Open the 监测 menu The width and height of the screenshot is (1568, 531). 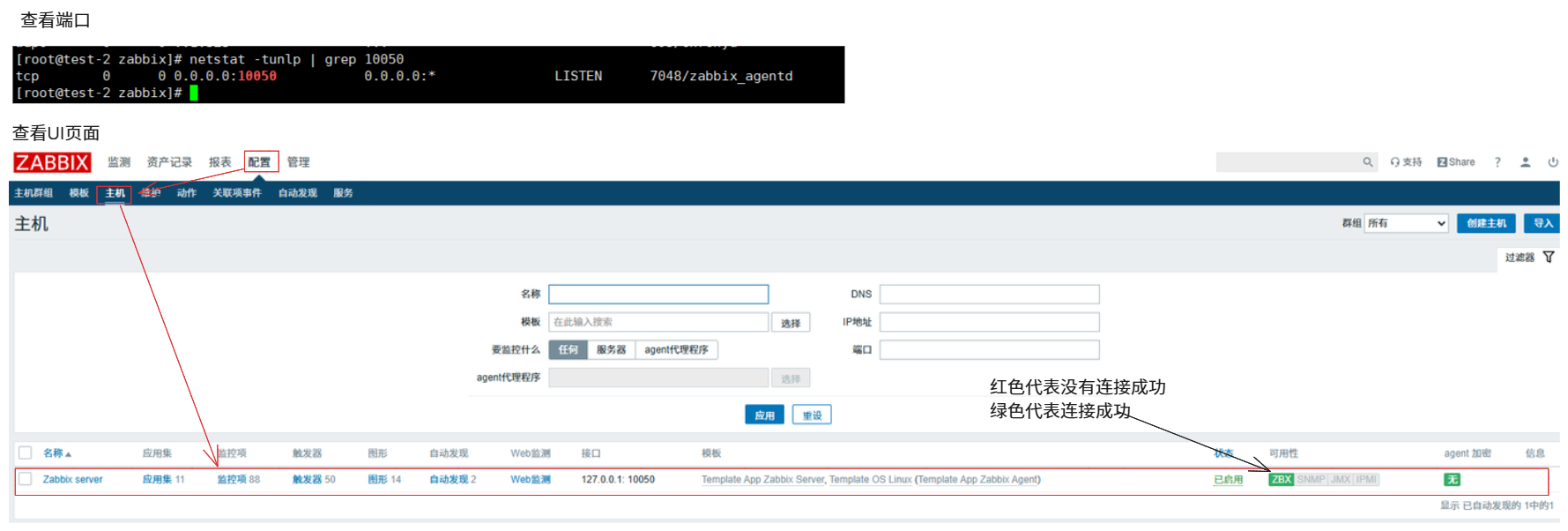point(119,162)
